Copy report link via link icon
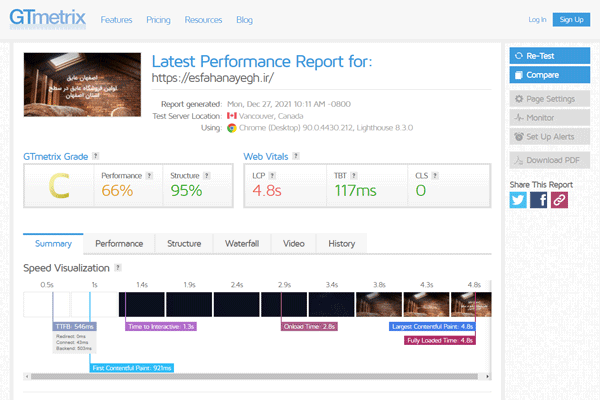The image size is (600, 400). pyautogui.click(x=560, y=199)
